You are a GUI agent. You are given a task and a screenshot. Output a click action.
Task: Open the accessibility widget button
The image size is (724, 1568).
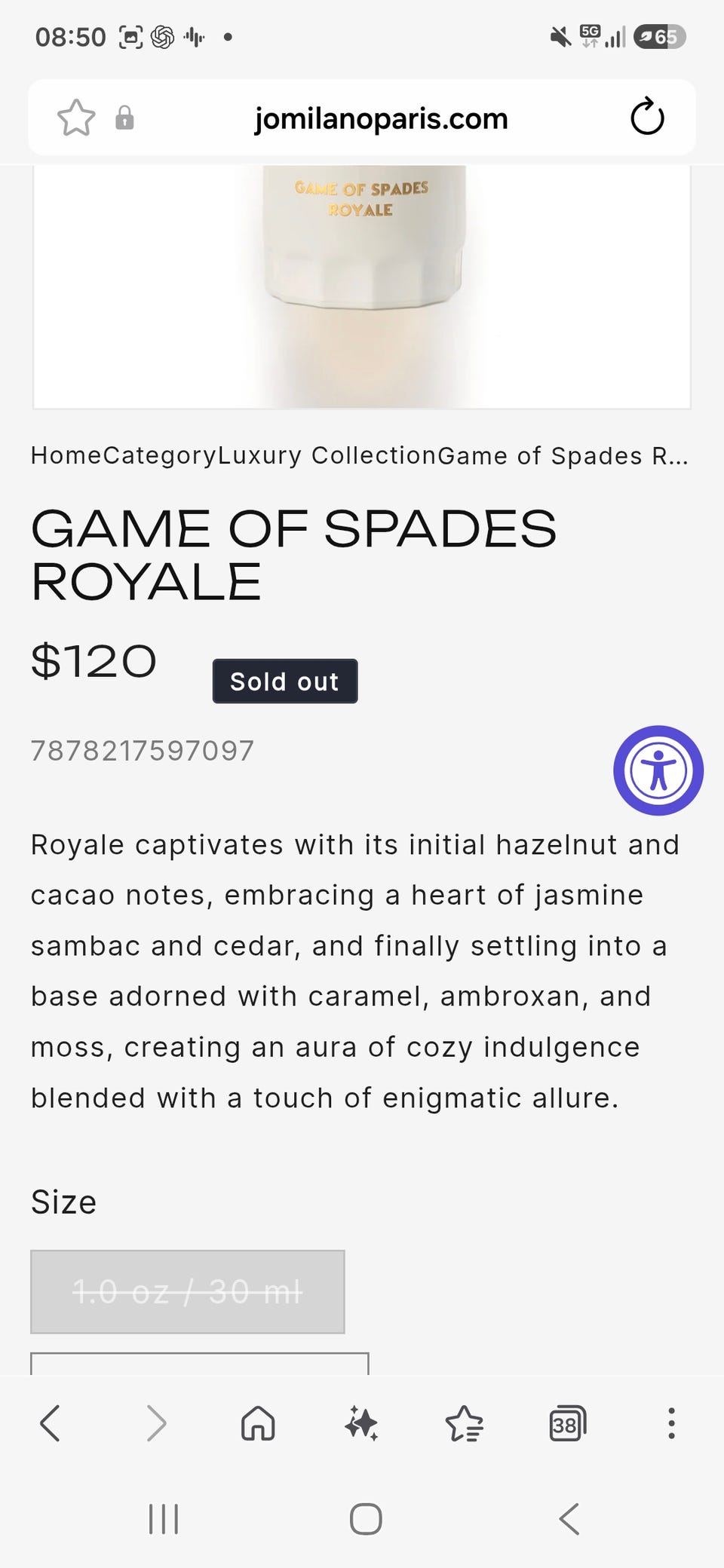[658, 770]
